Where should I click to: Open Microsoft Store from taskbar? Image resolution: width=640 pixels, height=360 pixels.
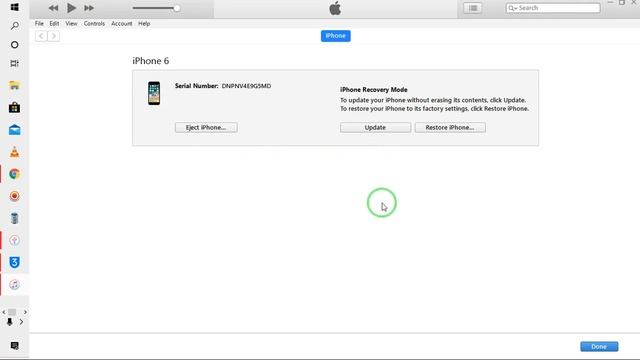coord(14,107)
